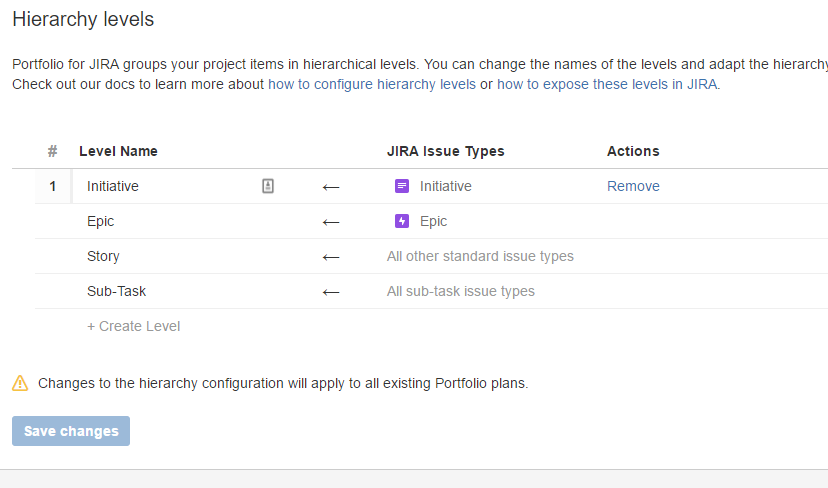Click the arrow icon in Sub-Task row

(x=331, y=292)
